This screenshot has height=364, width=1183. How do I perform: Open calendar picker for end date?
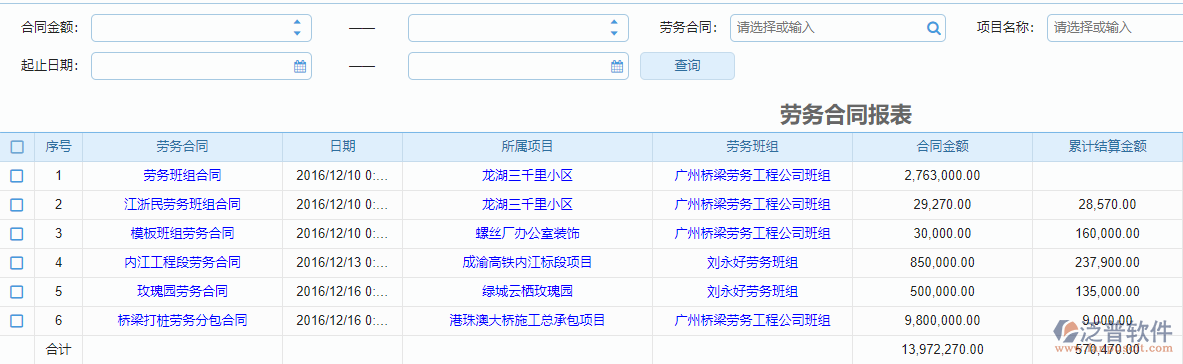(x=616, y=66)
